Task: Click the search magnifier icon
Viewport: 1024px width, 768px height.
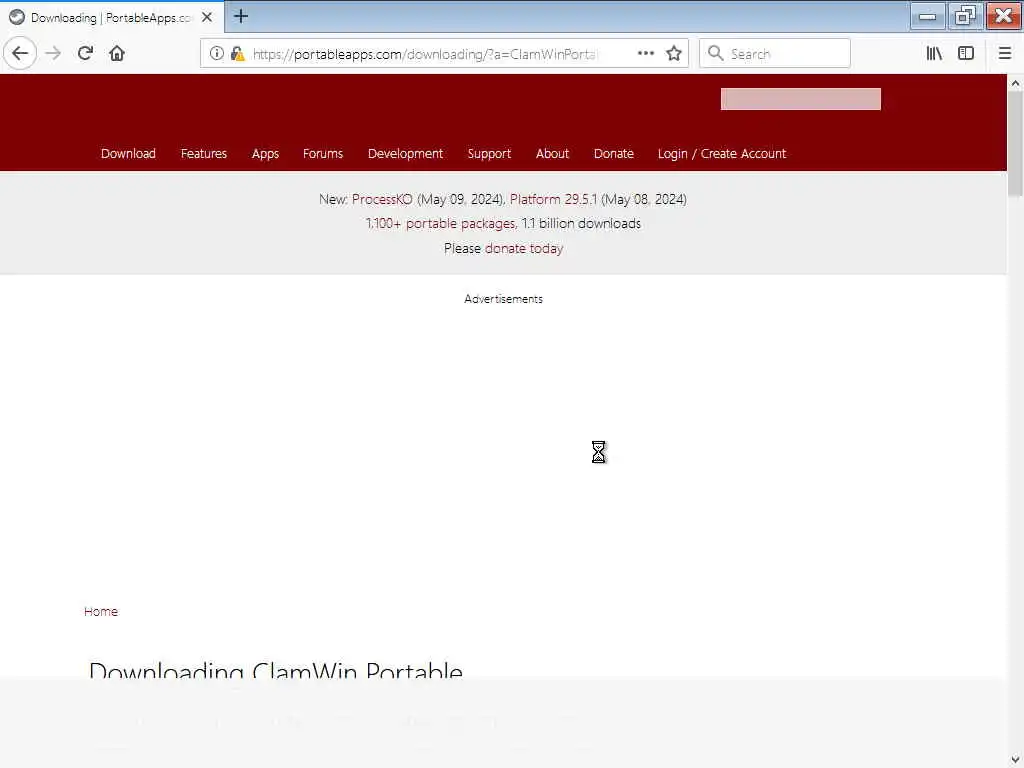Action: [x=716, y=54]
